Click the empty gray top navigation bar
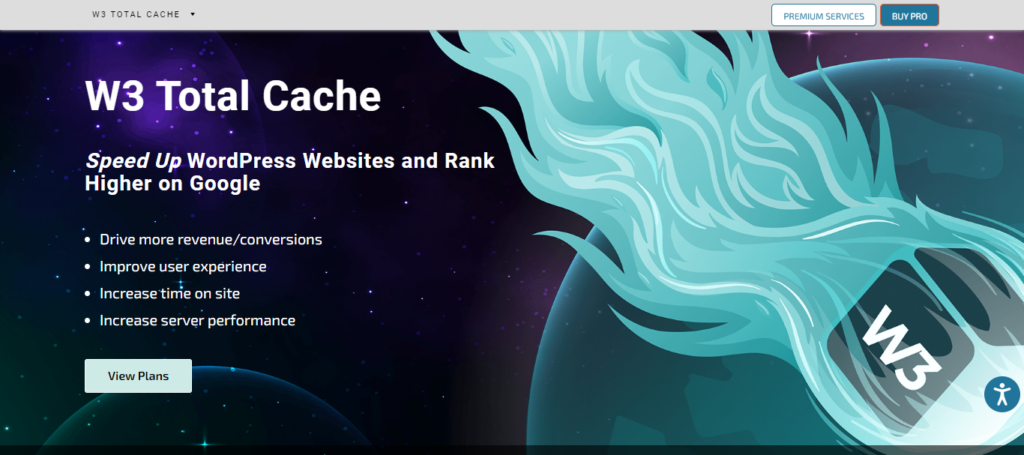Image resolution: width=1024 pixels, height=455 pixels. pos(480,15)
